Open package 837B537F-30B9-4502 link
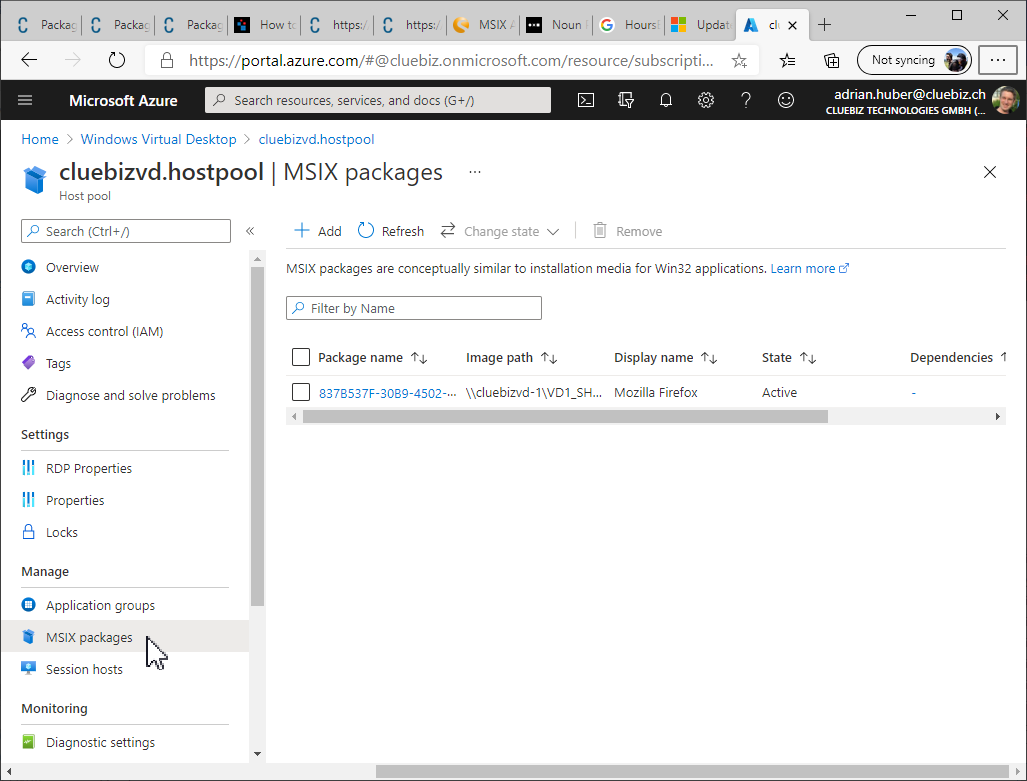Screen dimensions: 1027x781 (387, 393)
